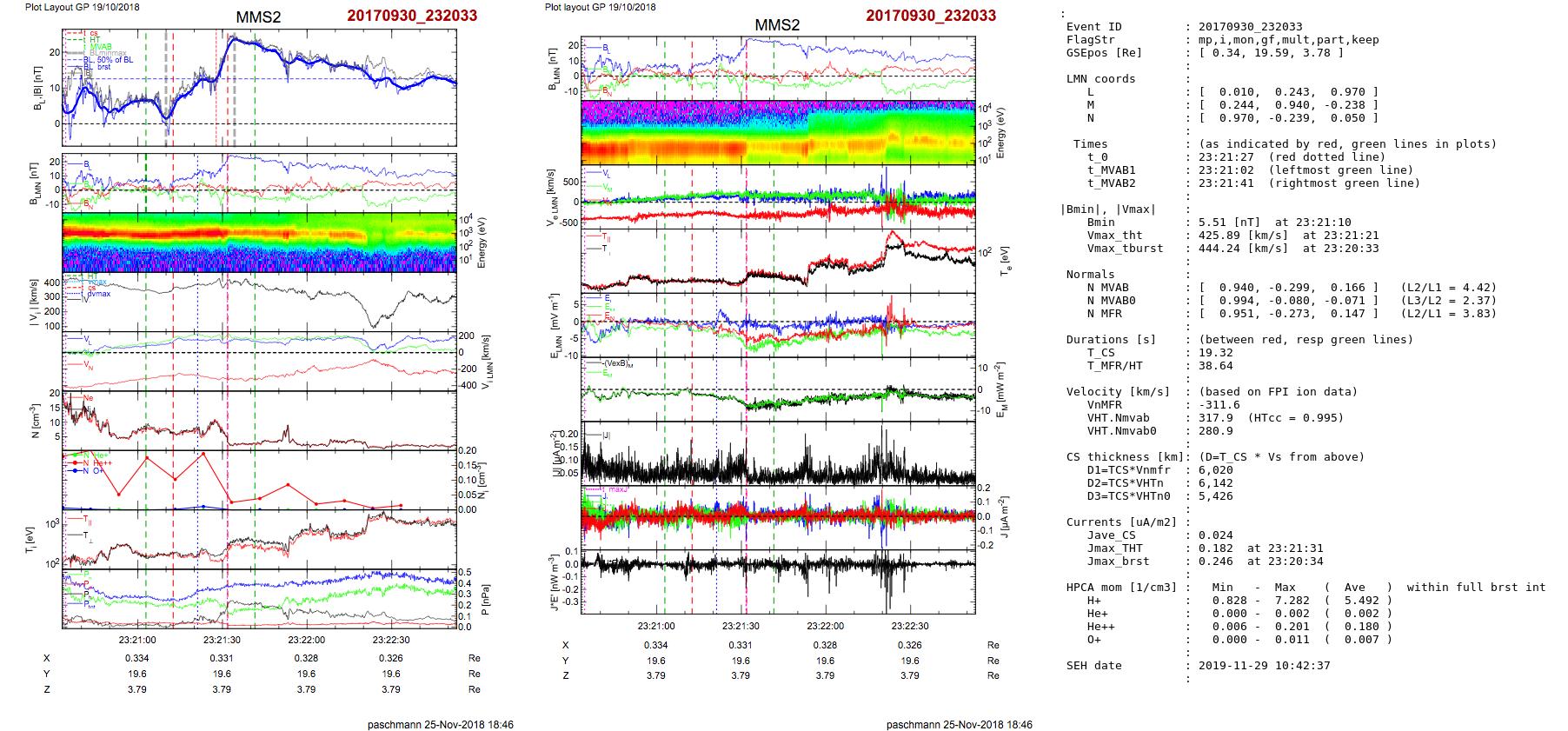Click the 'CS thickness [km]' heading
Screen dimensions: 1568x731
[x=1125, y=457]
